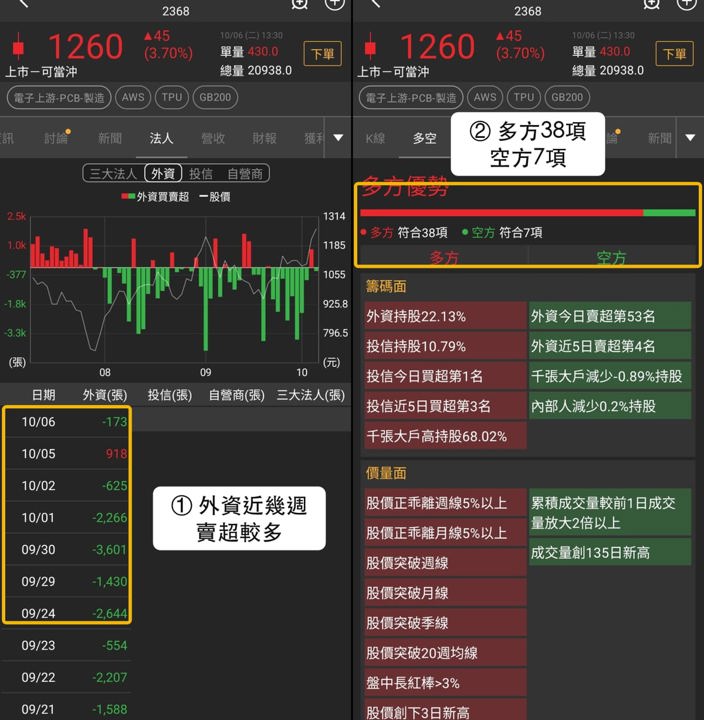The height and width of the screenshot is (720, 704).
Task: Tap the back arrow in right panel
Action: pos(376,4)
